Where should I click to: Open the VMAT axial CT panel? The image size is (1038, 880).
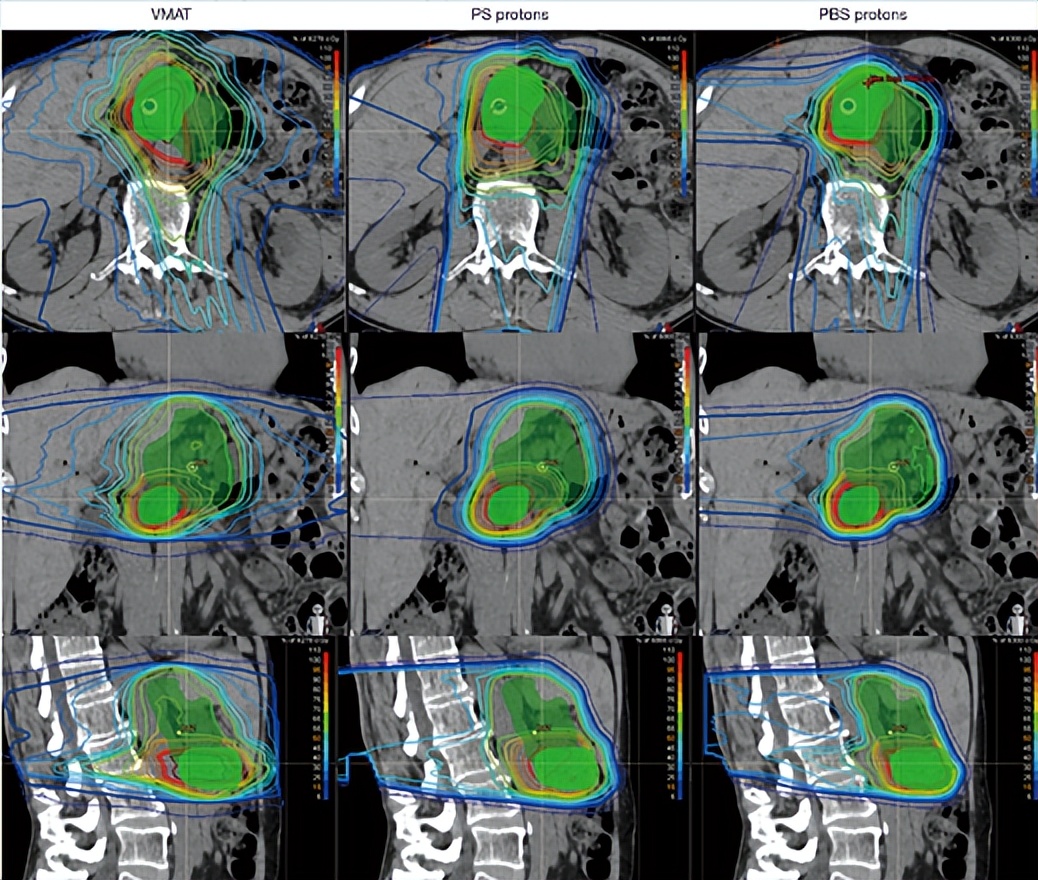pos(173,181)
